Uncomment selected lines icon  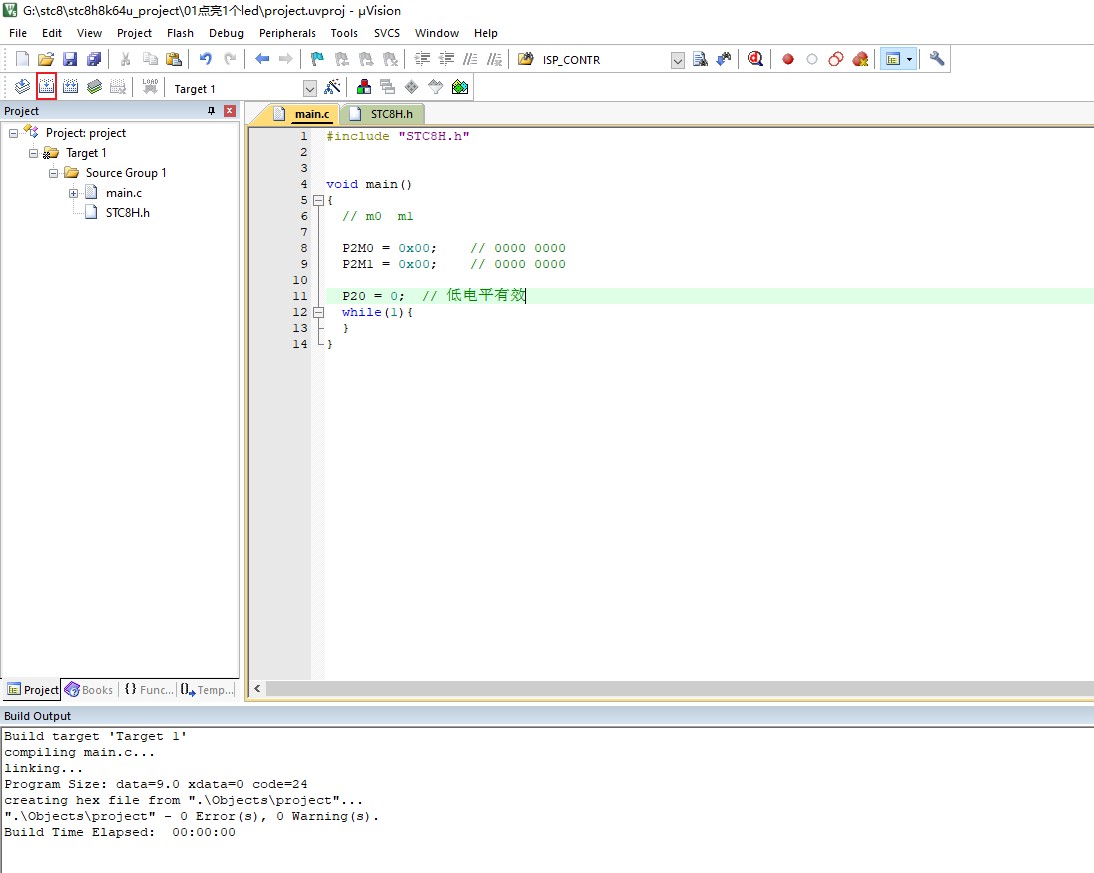494,59
